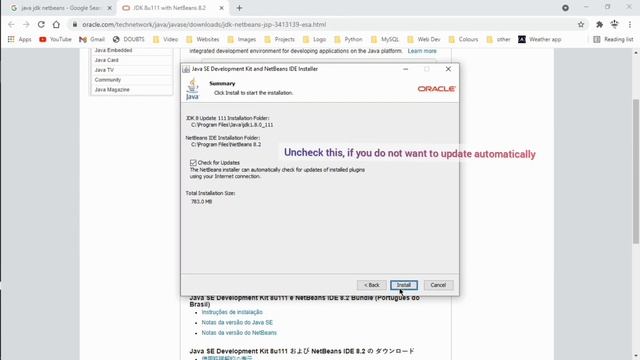The image size is (640, 360).
Task: Uncheck the Check for Updates checkbox
Action: pos(193,162)
